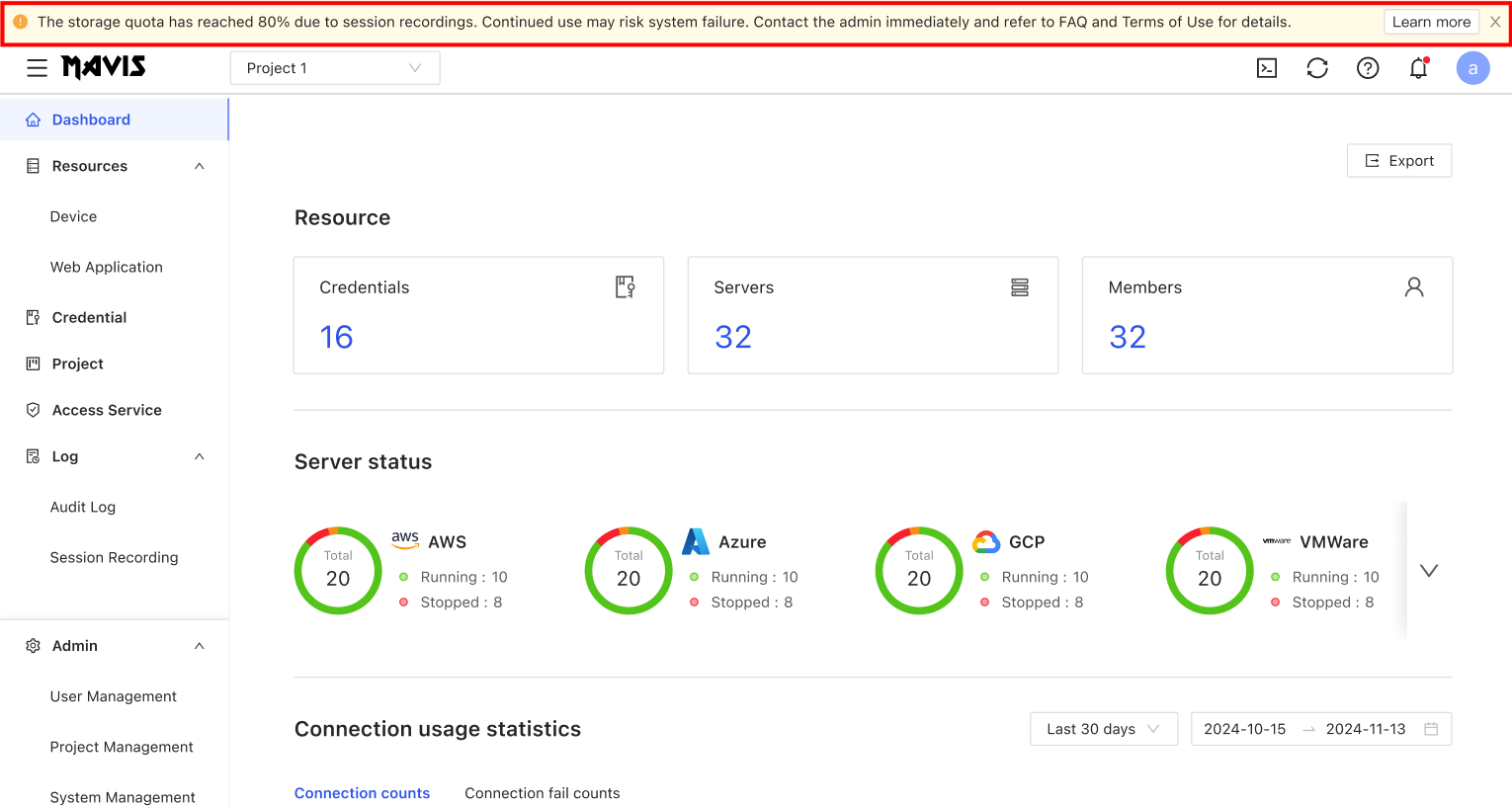Click the Export button
Image resolution: width=1512 pixels, height=806 pixels.
tap(1398, 161)
